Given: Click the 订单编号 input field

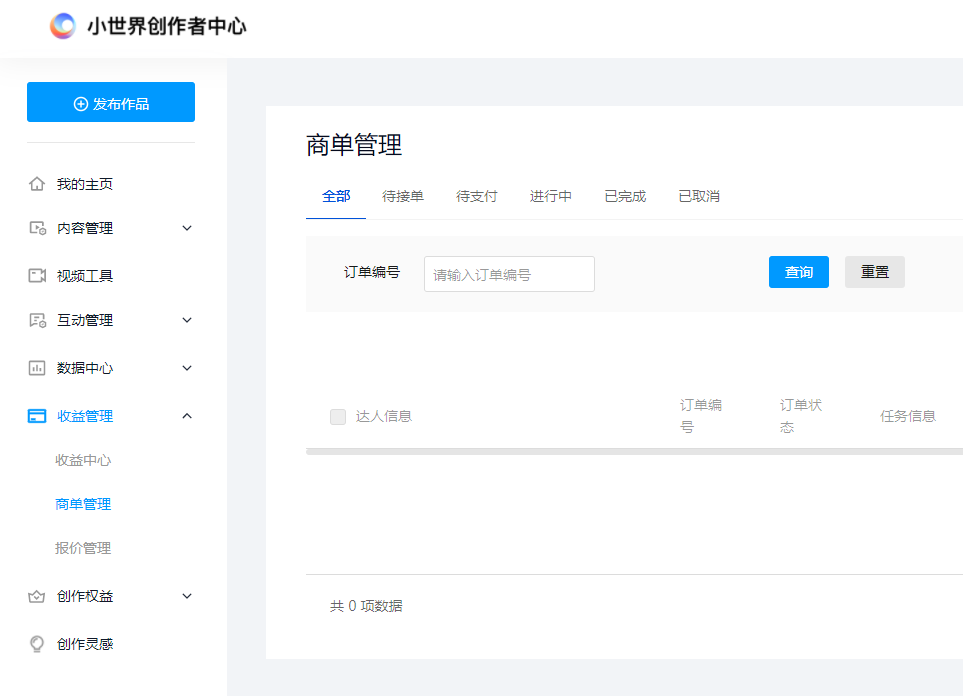Looking at the screenshot, I should (508, 273).
